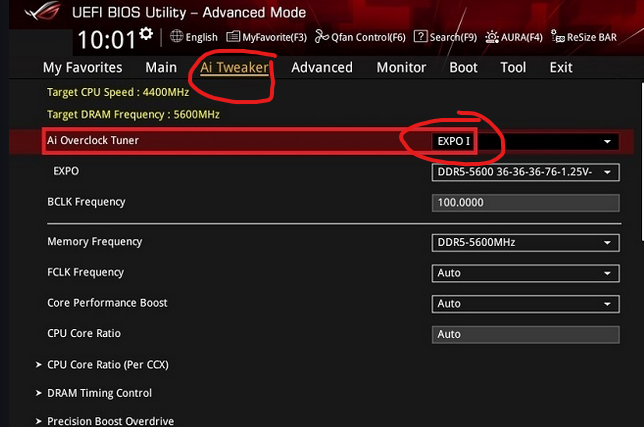Open the Monitor tab
644x427 pixels.
401,67
